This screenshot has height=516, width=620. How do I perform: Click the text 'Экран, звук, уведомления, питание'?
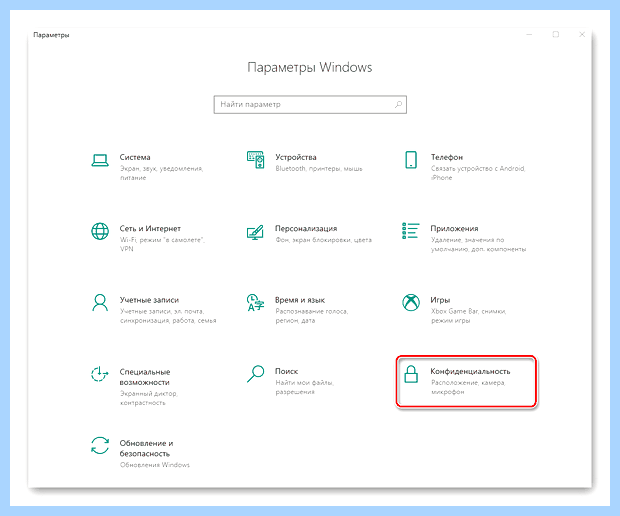[161, 173]
